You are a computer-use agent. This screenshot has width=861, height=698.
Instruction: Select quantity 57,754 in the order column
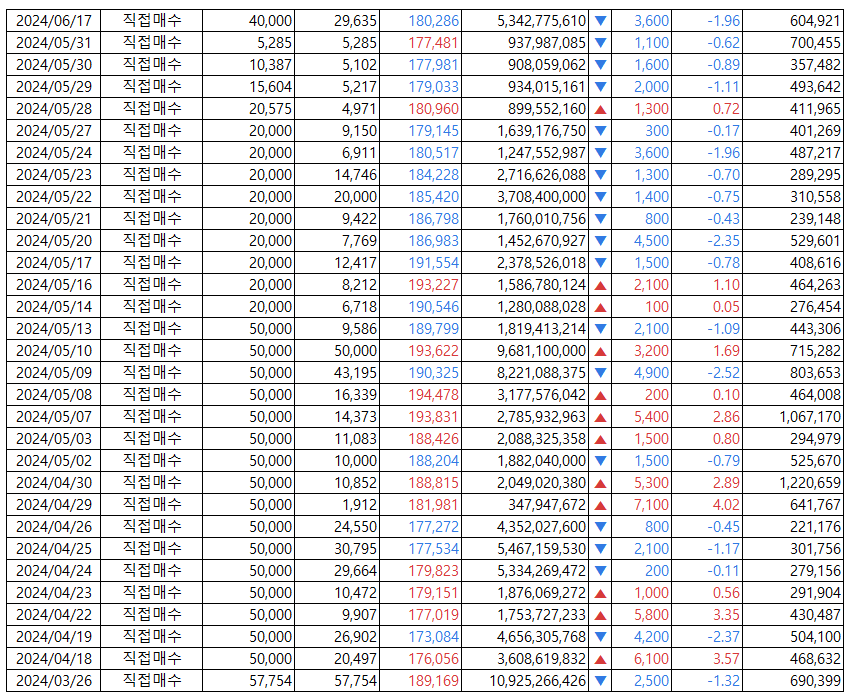270,680
